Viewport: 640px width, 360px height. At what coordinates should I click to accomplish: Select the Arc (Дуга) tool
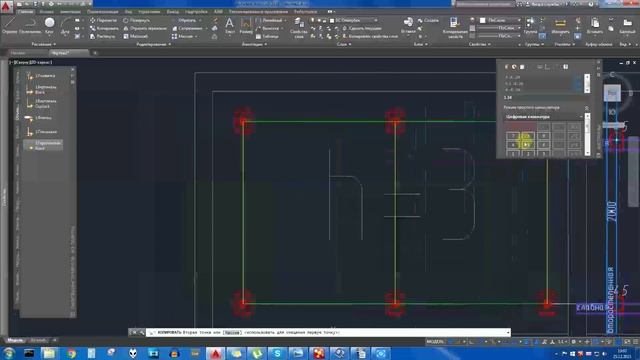[65, 25]
